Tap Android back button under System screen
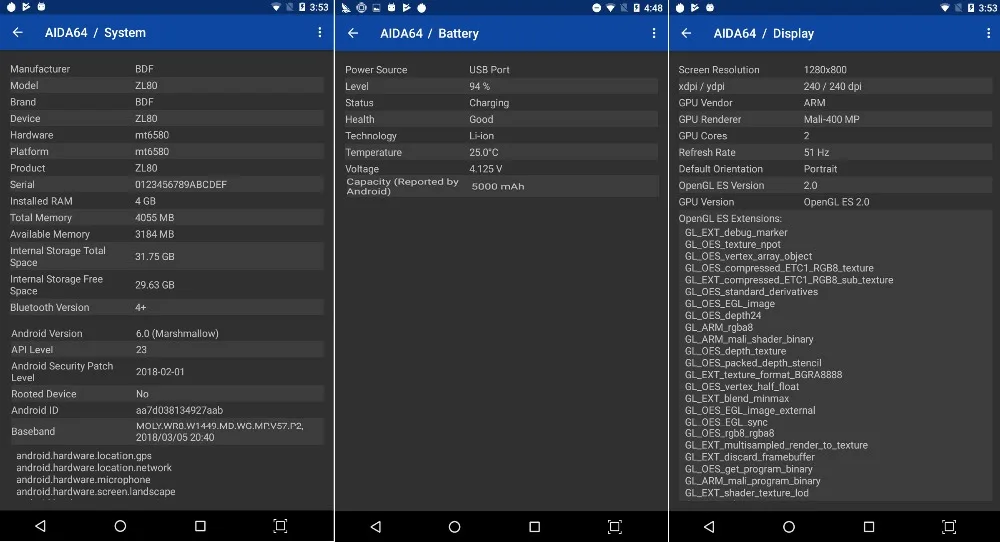 point(40,526)
